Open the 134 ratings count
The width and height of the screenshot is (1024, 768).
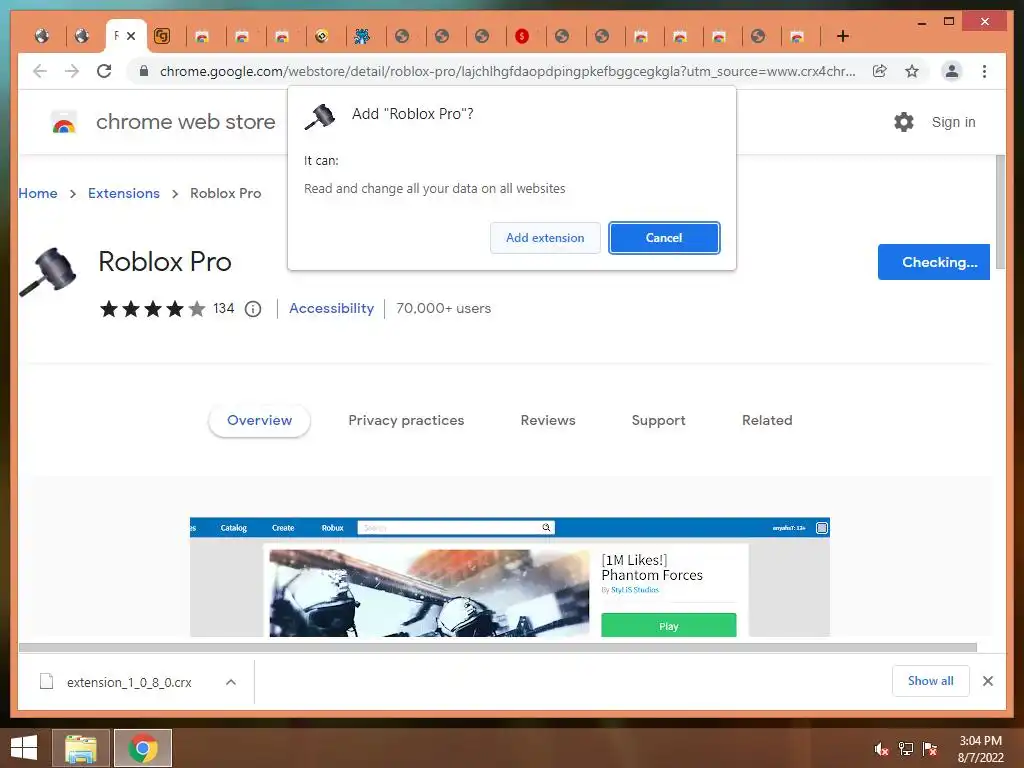click(x=223, y=308)
